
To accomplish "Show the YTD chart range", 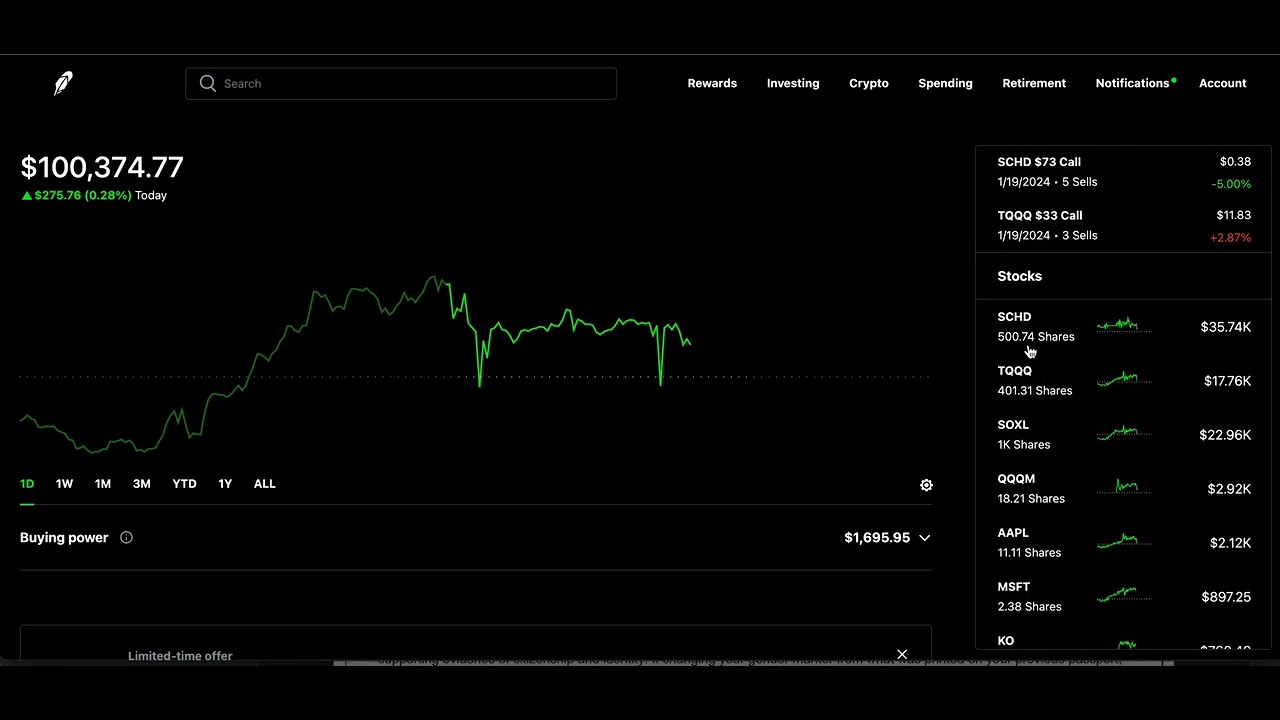I will 184,484.
